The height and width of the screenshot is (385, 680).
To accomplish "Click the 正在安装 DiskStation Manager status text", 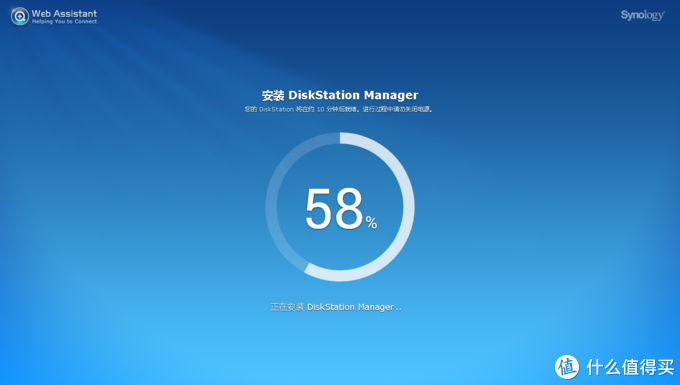I will pos(336,307).
